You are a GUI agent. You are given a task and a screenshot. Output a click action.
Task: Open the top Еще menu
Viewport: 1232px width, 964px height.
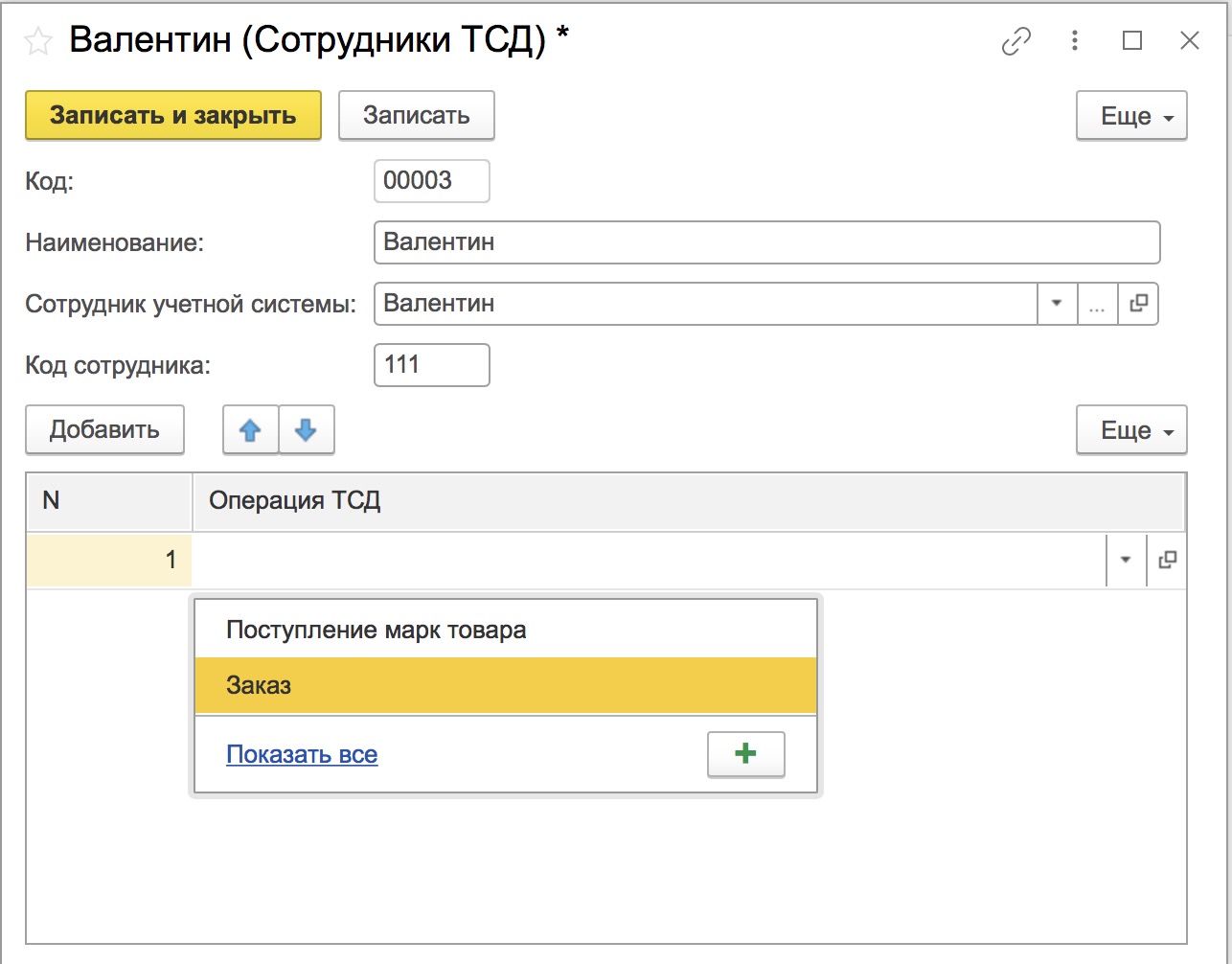click(x=1131, y=116)
